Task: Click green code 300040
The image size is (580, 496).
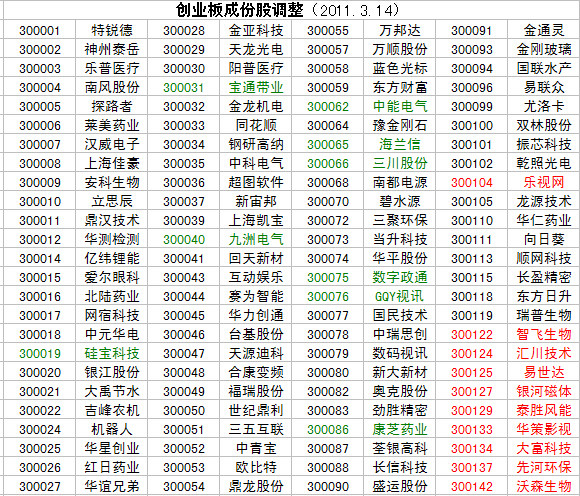Action: 184,240
